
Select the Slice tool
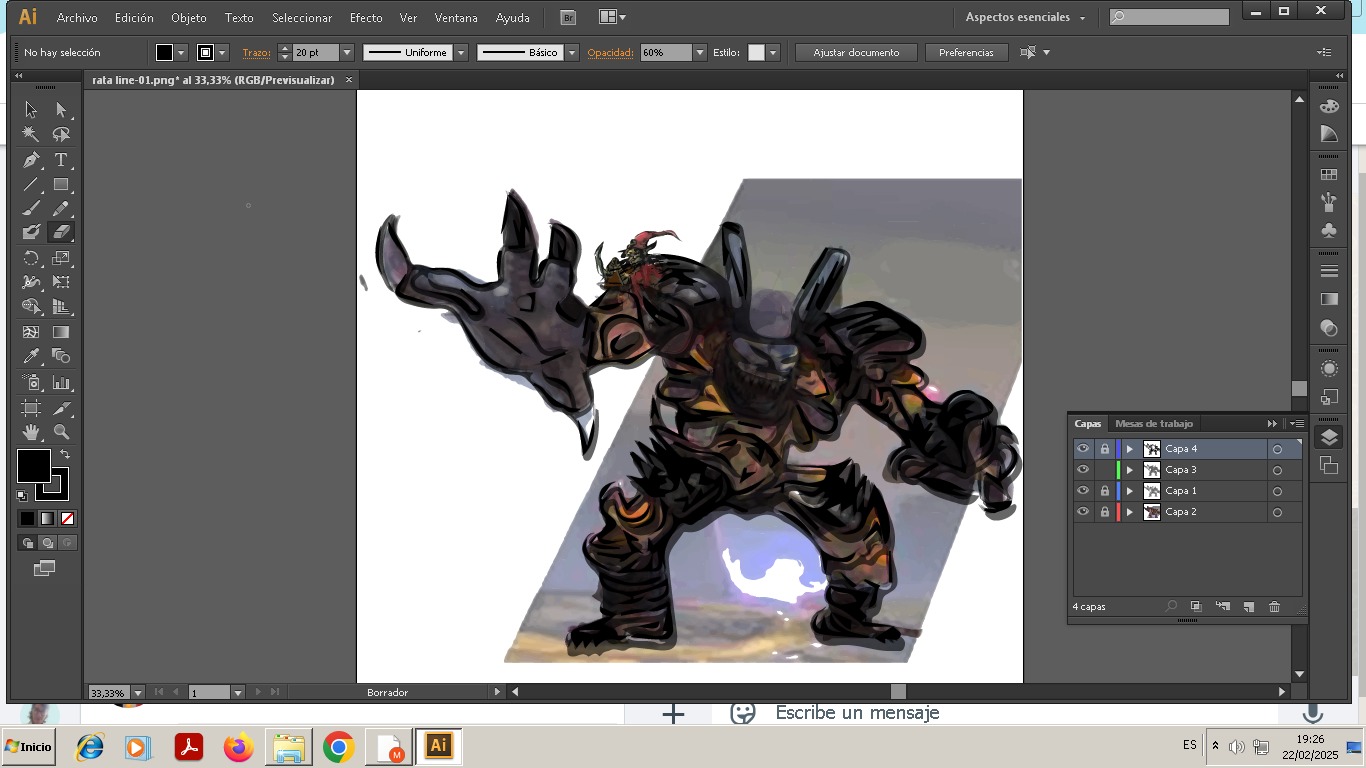click(x=61, y=408)
